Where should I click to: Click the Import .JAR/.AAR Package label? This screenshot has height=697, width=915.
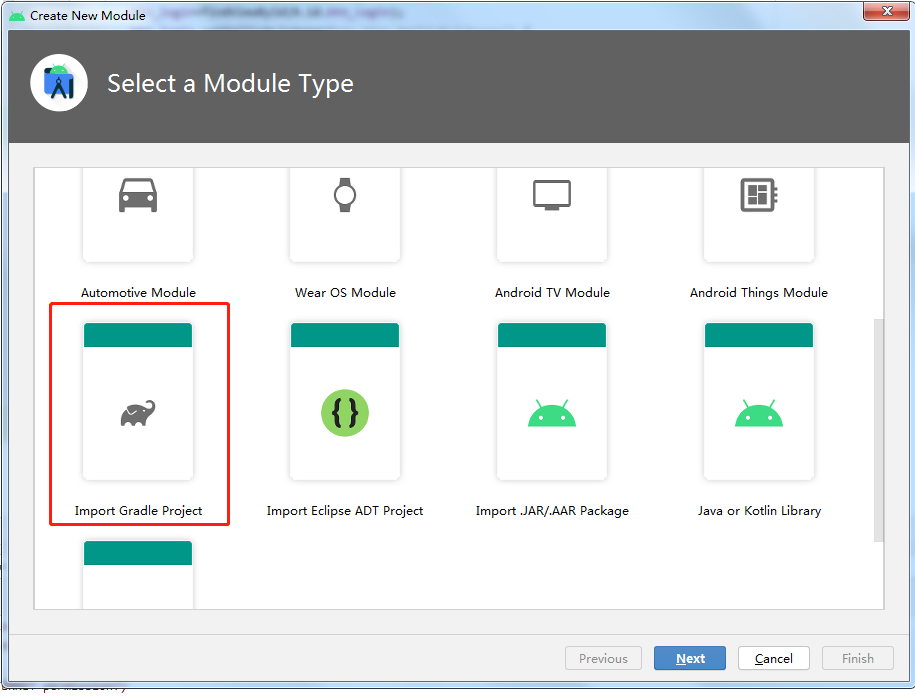(x=552, y=511)
